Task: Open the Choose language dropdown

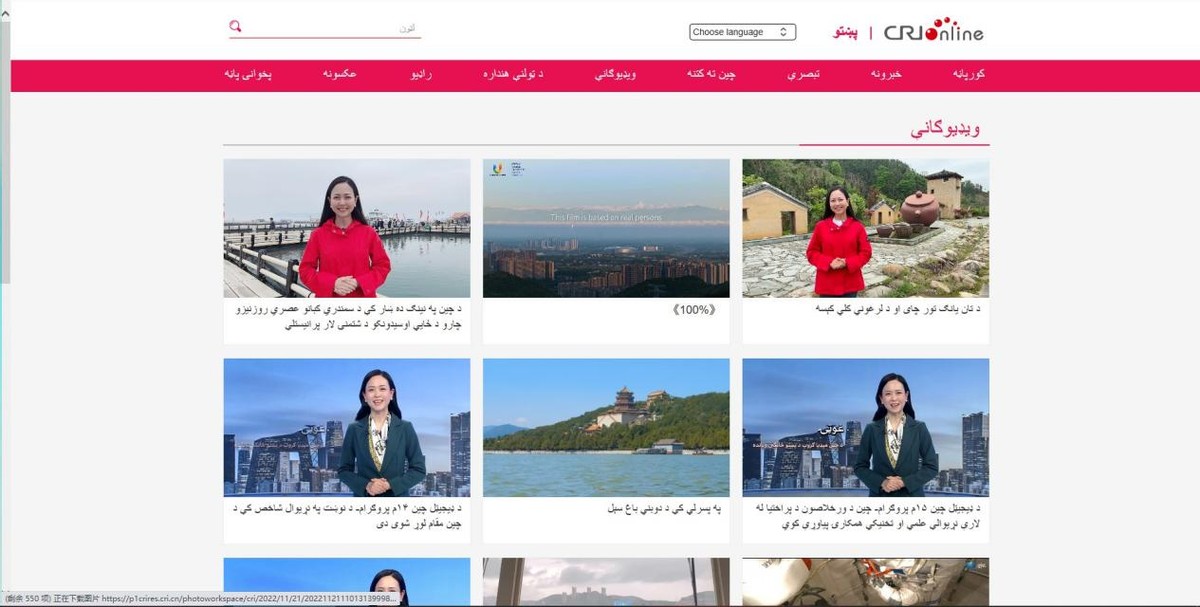Action: pyautogui.click(x=742, y=32)
